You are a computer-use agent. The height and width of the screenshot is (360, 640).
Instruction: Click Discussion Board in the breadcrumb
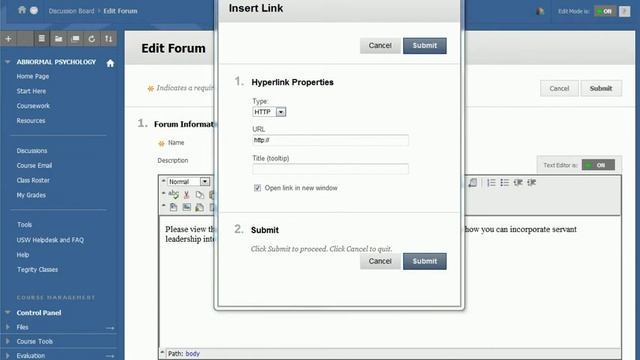pos(71,11)
